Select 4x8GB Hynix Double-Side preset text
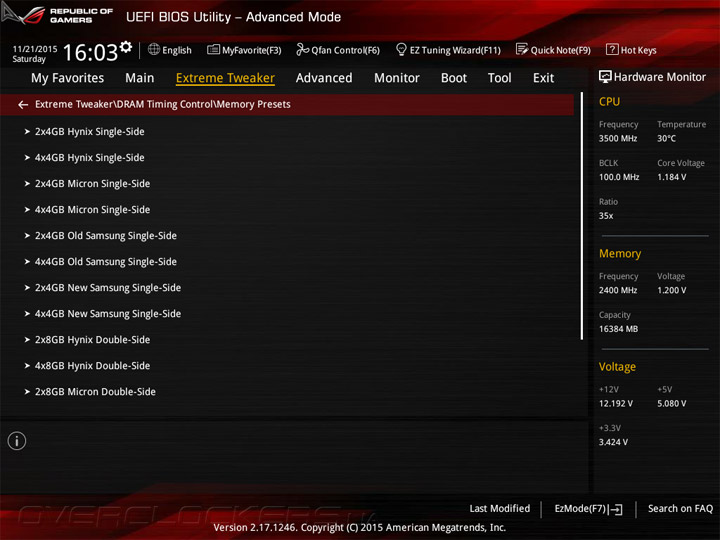Viewport: 720px width, 540px height. click(92, 366)
